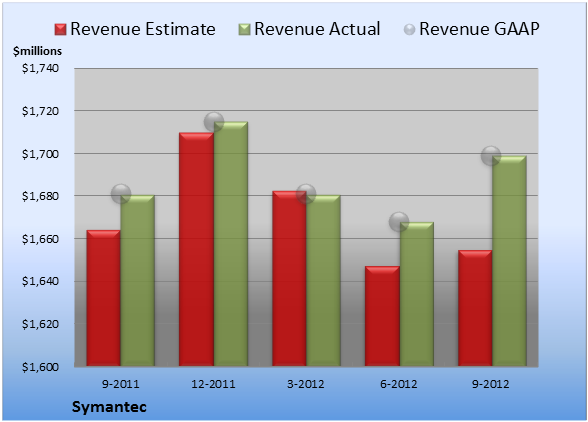Click the 6-2012 category label
Image resolution: width=588 pixels, height=422 pixels.
click(398, 384)
